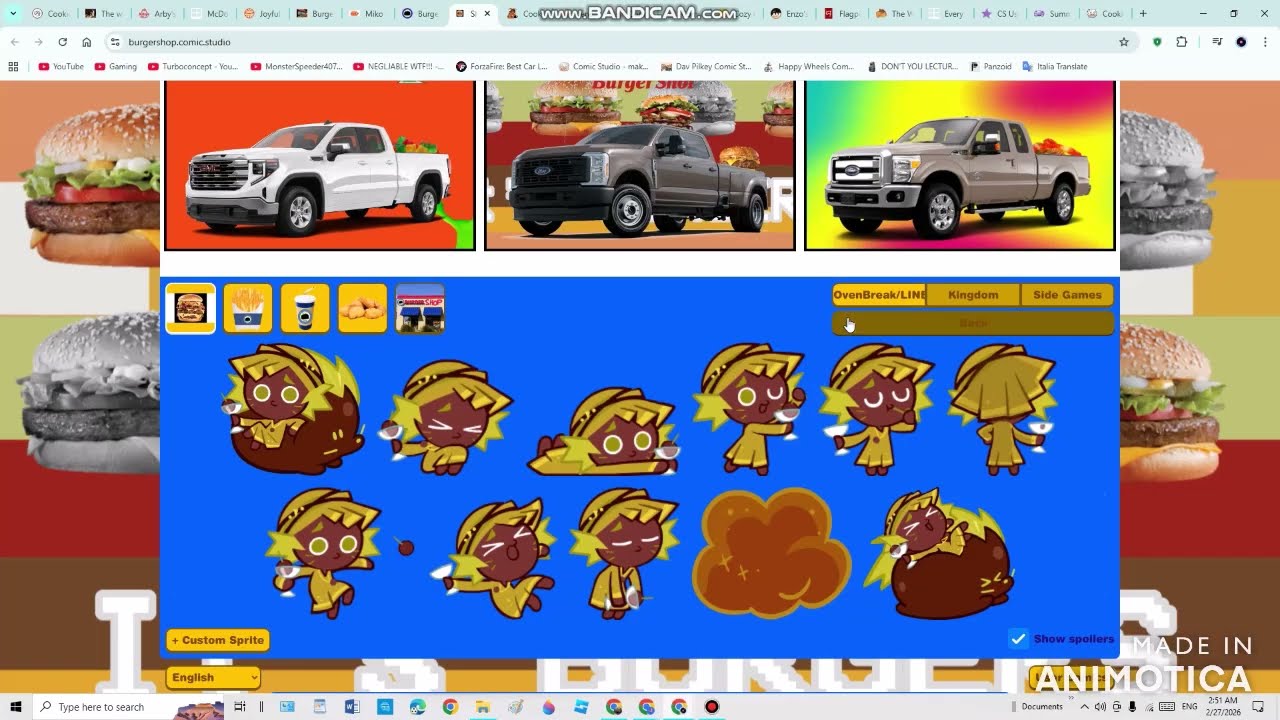Viewport: 1280px width, 720px height.
Task: Open the NEGLIABLE WTF!!! bookmark
Action: (399, 66)
